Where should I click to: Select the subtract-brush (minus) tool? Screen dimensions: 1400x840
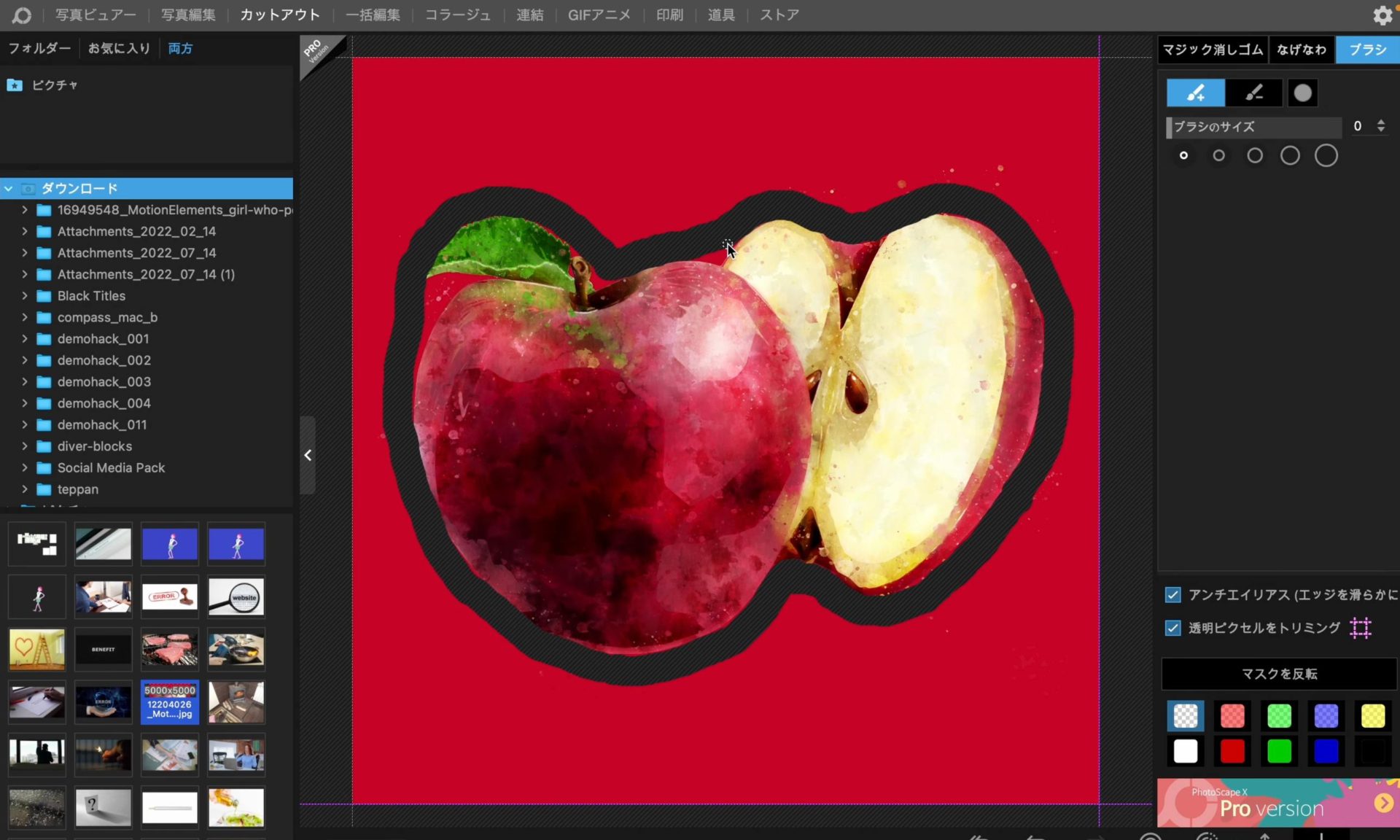coord(1253,93)
